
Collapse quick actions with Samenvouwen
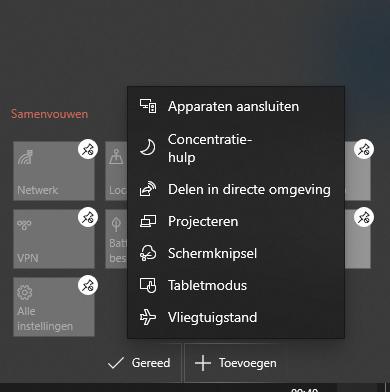tap(49, 114)
